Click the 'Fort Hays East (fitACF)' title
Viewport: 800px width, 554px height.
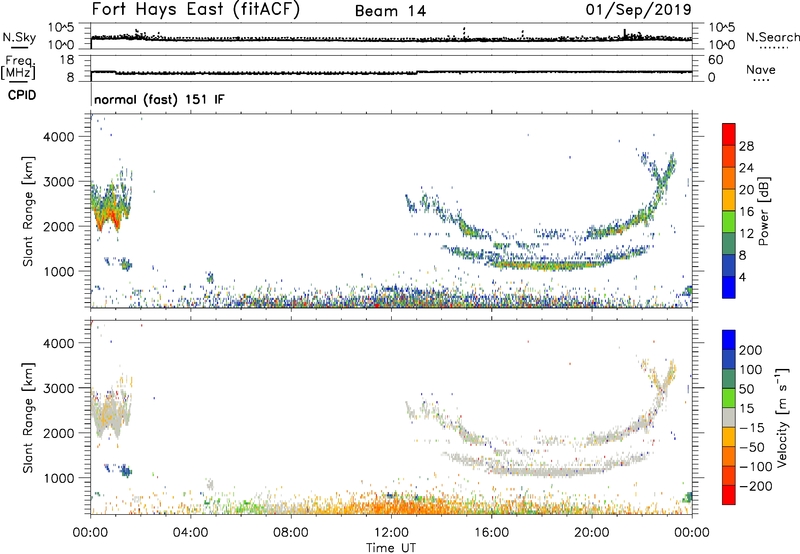point(195,9)
